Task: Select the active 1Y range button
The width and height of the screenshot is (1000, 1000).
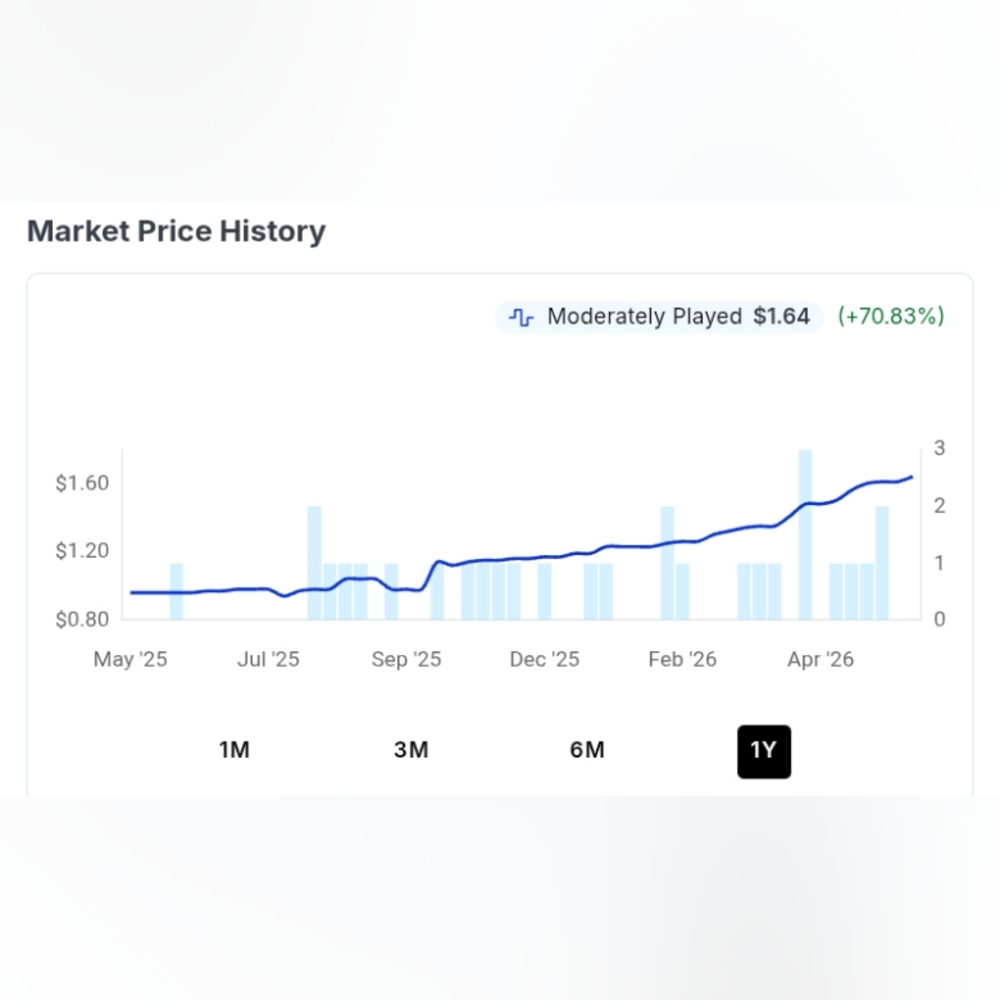Action: click(764, 751)
